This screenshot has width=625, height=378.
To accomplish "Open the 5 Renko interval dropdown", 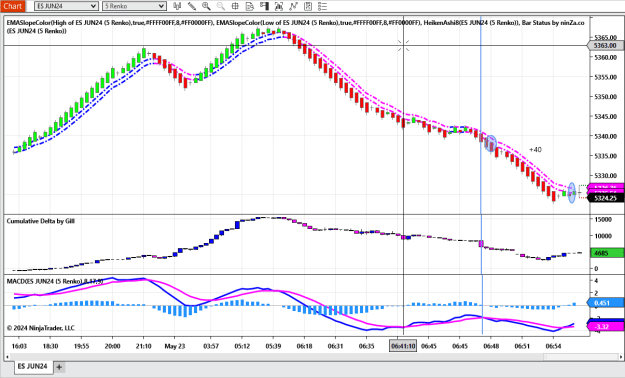I will (134, 6).
